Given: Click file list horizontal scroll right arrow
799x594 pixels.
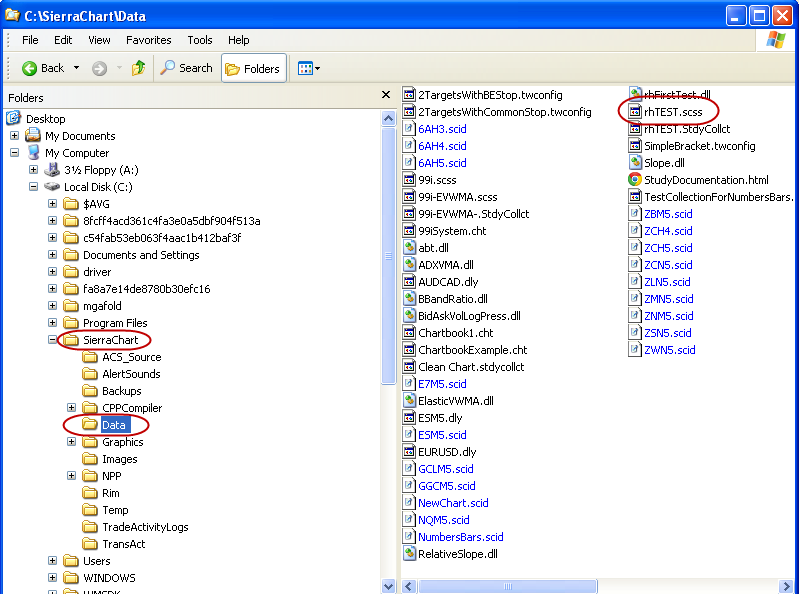Looking at the screenshot, I should click(x=786, y=586).
